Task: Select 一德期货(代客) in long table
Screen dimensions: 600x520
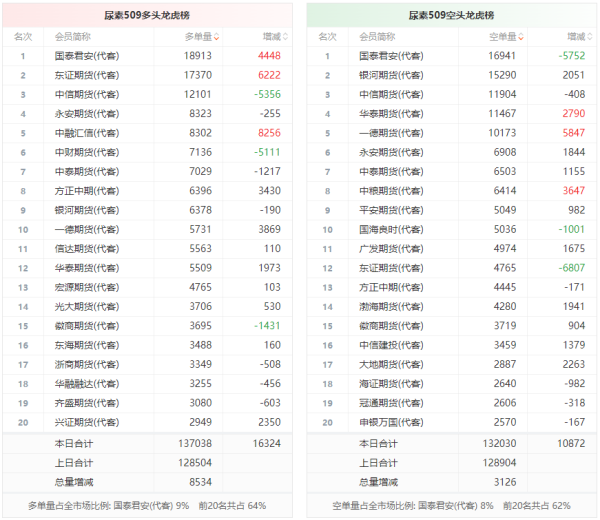Action: click(87, 229)
